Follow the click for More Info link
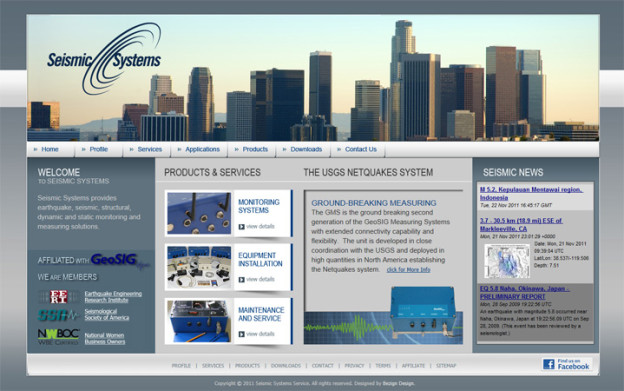624x391 pixels. [408, 270]
